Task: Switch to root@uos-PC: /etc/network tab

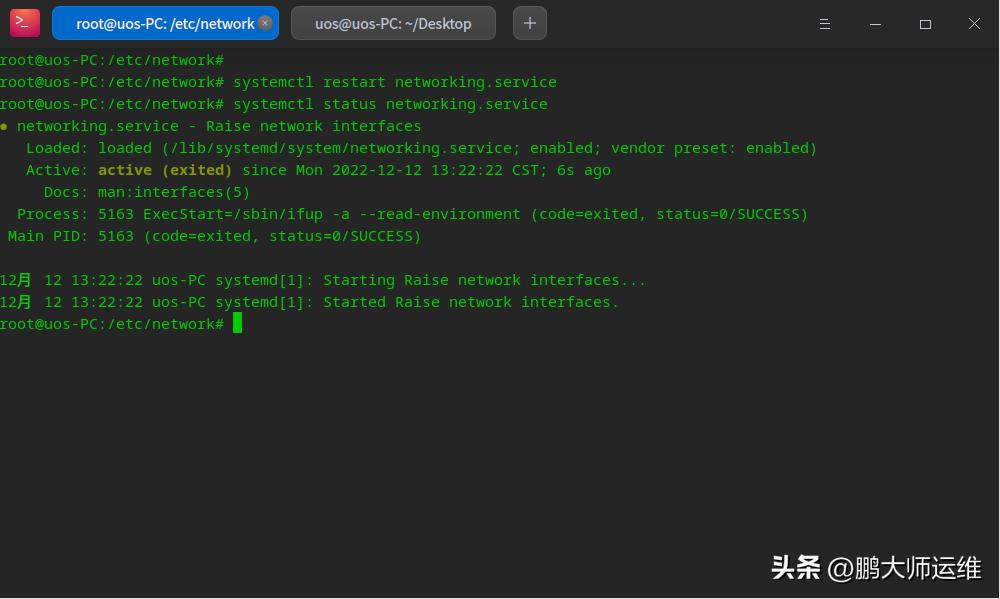Action: pyautogui.click(x=165, y=23)
